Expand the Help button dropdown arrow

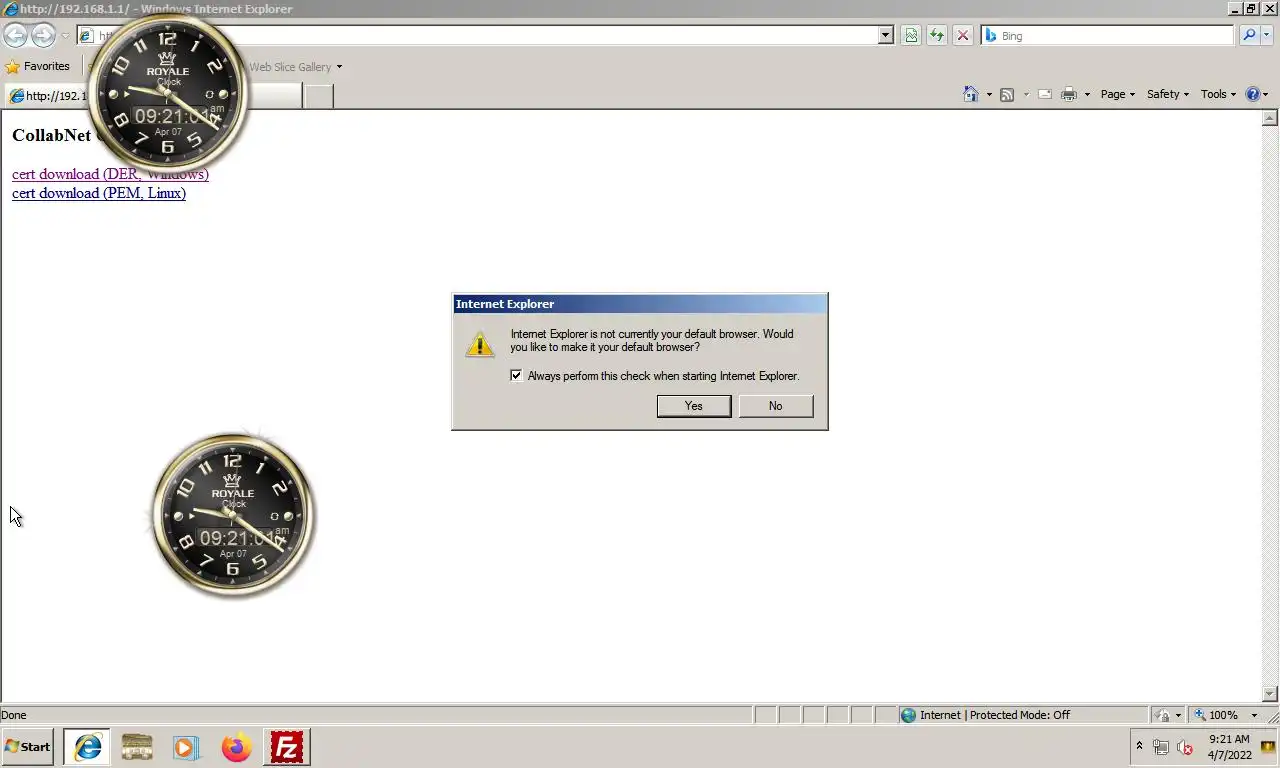pyautogui.click(x=1266, y=95)
